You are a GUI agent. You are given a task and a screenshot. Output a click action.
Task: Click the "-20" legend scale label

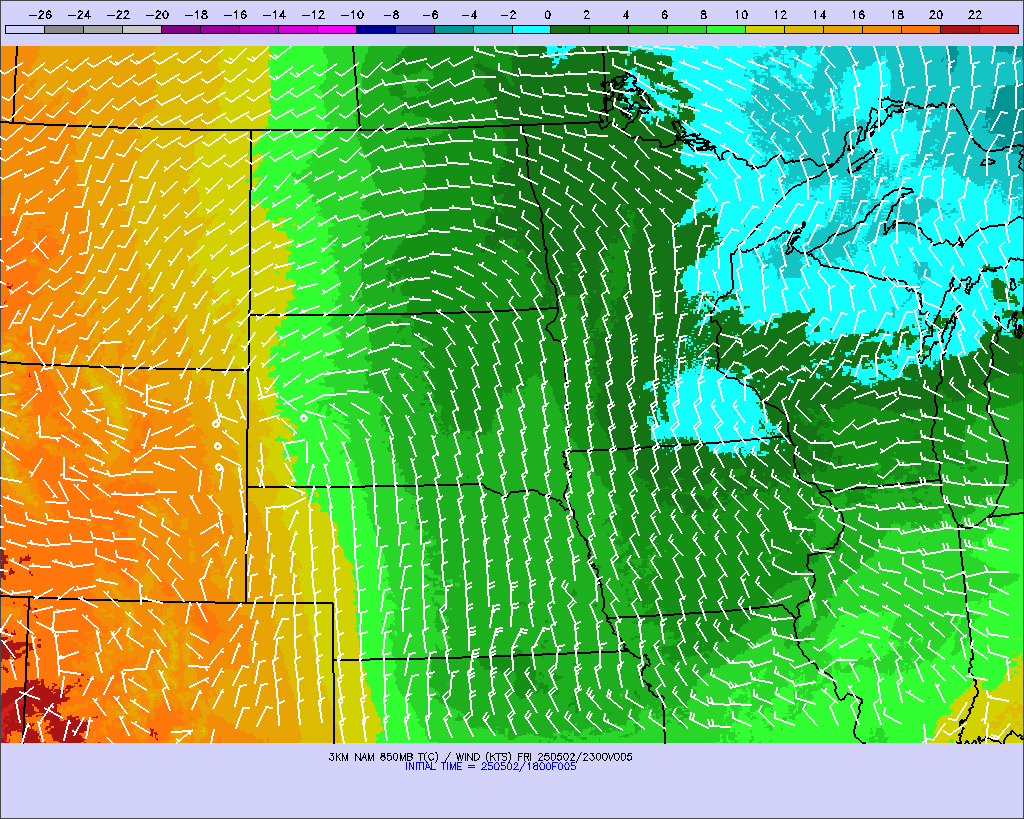tap(157, 14)
